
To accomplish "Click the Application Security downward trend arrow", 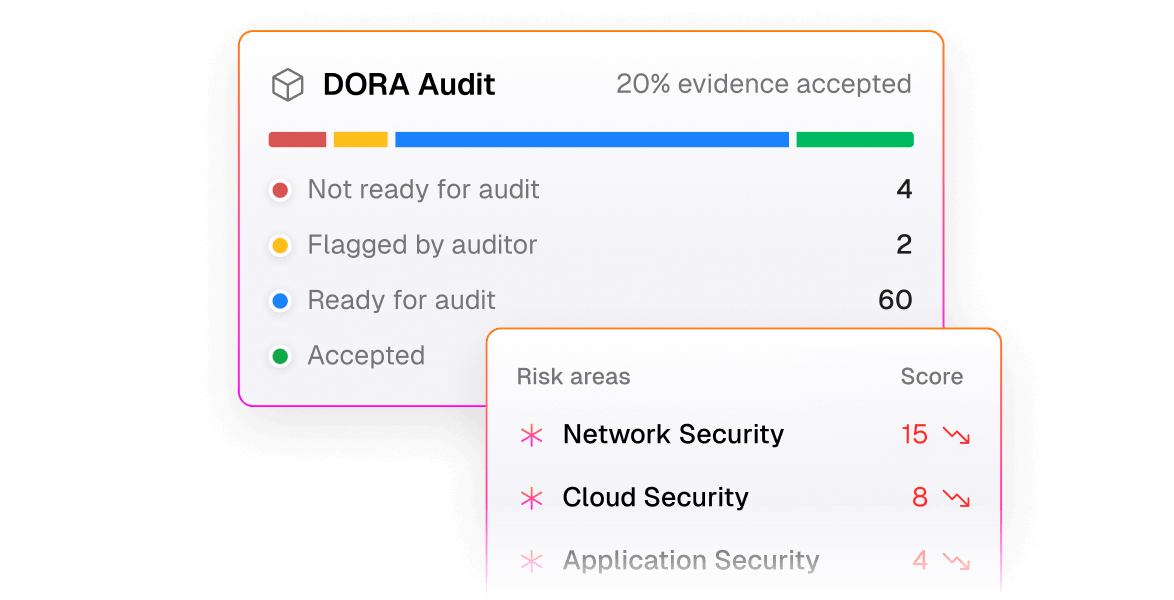I will point(956,560).
